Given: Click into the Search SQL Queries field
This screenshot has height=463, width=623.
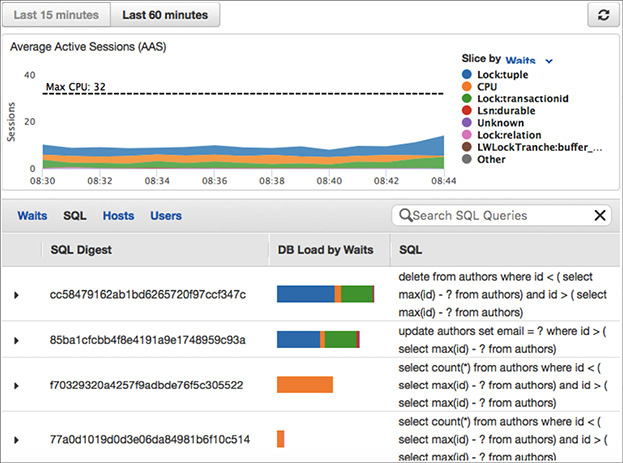Looking at the screenshot, I should coord(500,215).
